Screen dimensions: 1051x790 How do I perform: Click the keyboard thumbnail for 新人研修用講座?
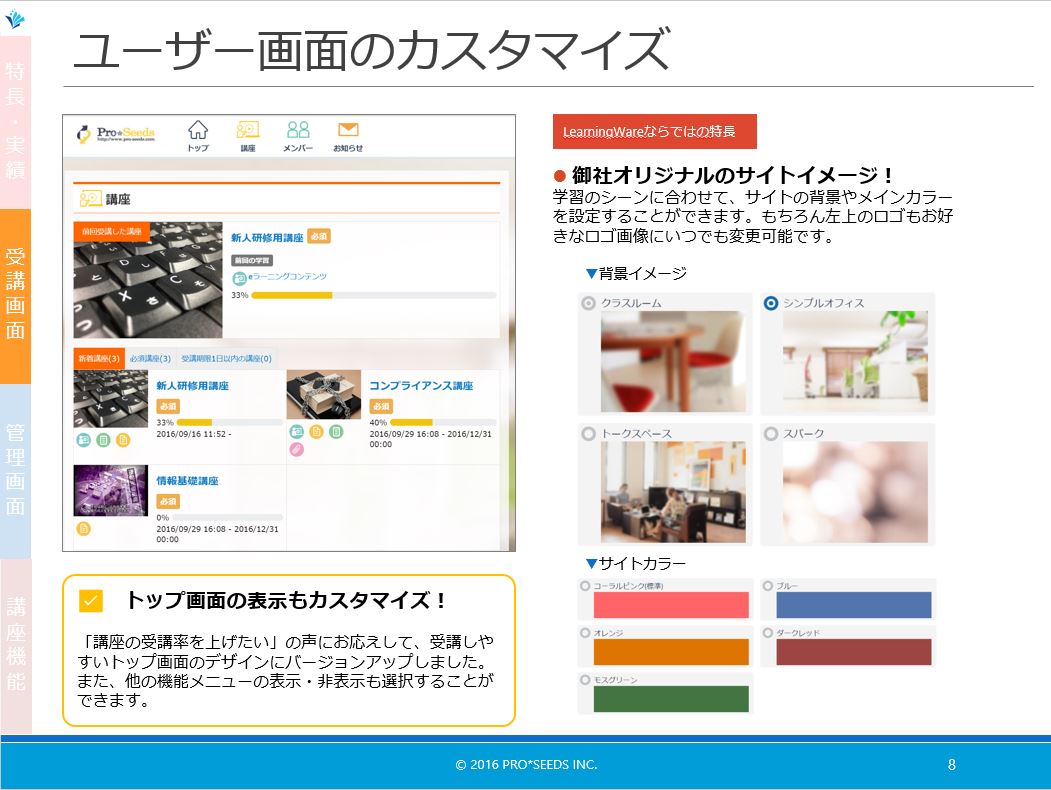pos(108,397)
